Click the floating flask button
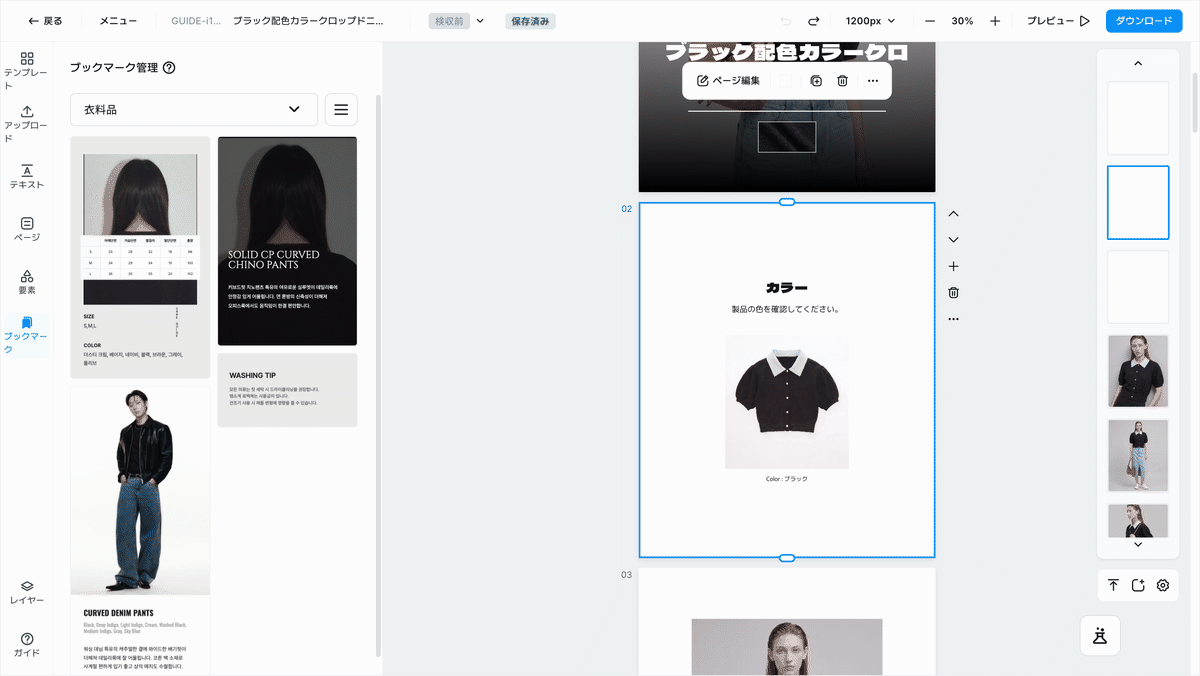 (x=1100, y=635)
